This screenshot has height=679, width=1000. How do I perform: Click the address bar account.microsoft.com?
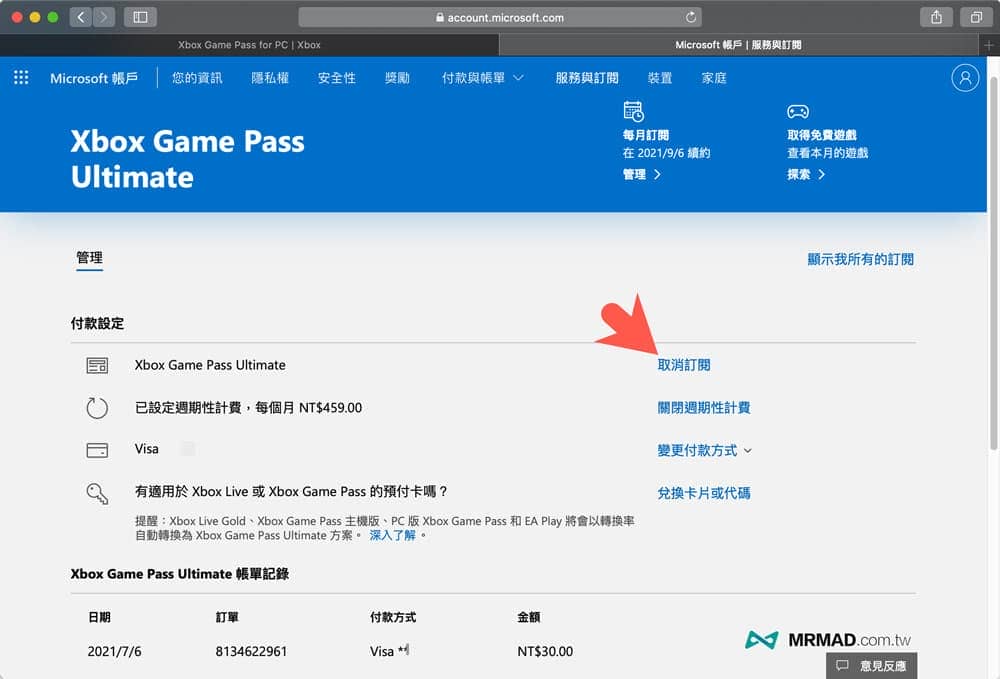(500, 17)
